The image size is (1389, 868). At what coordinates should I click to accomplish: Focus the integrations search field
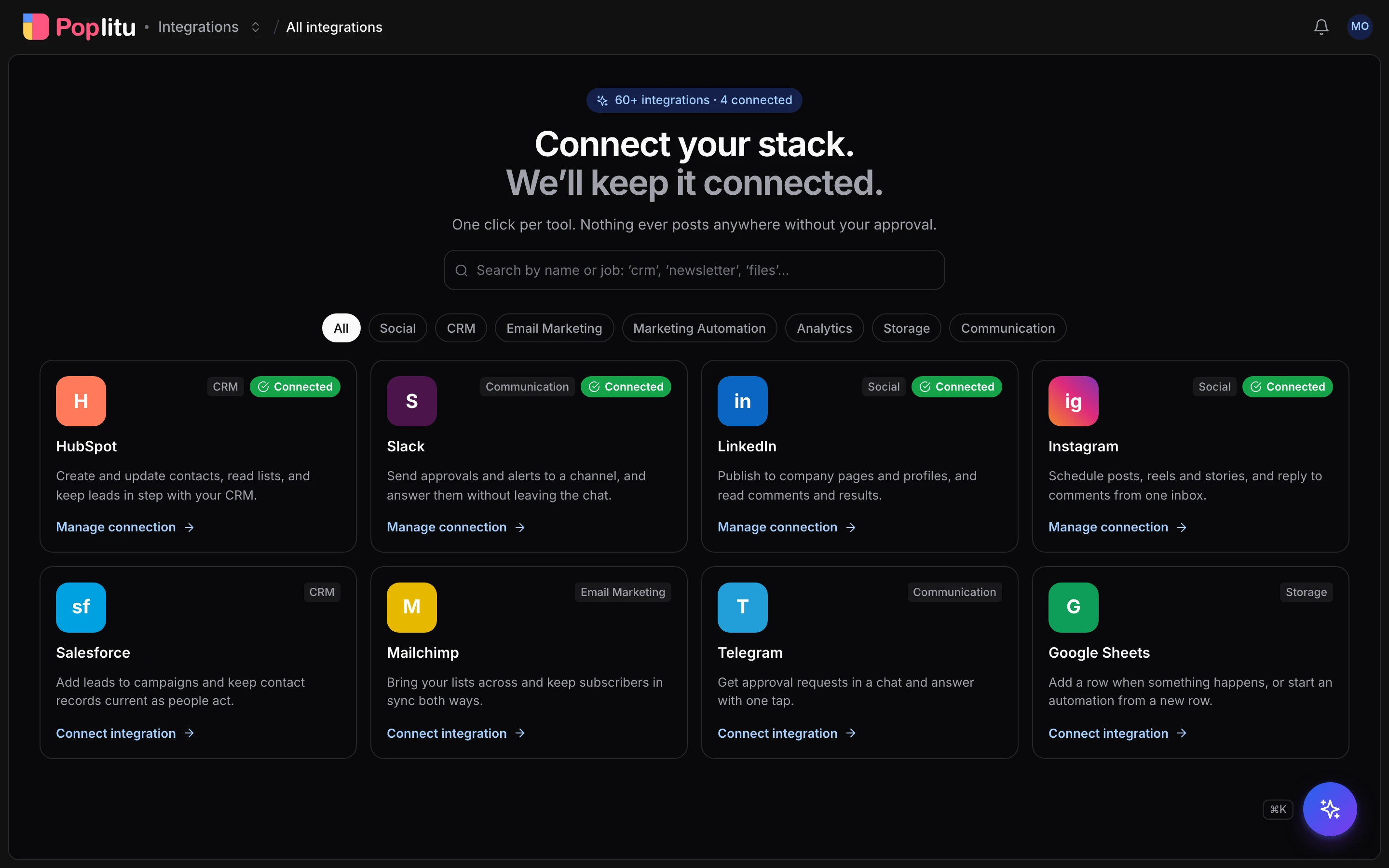pos(694,271)
